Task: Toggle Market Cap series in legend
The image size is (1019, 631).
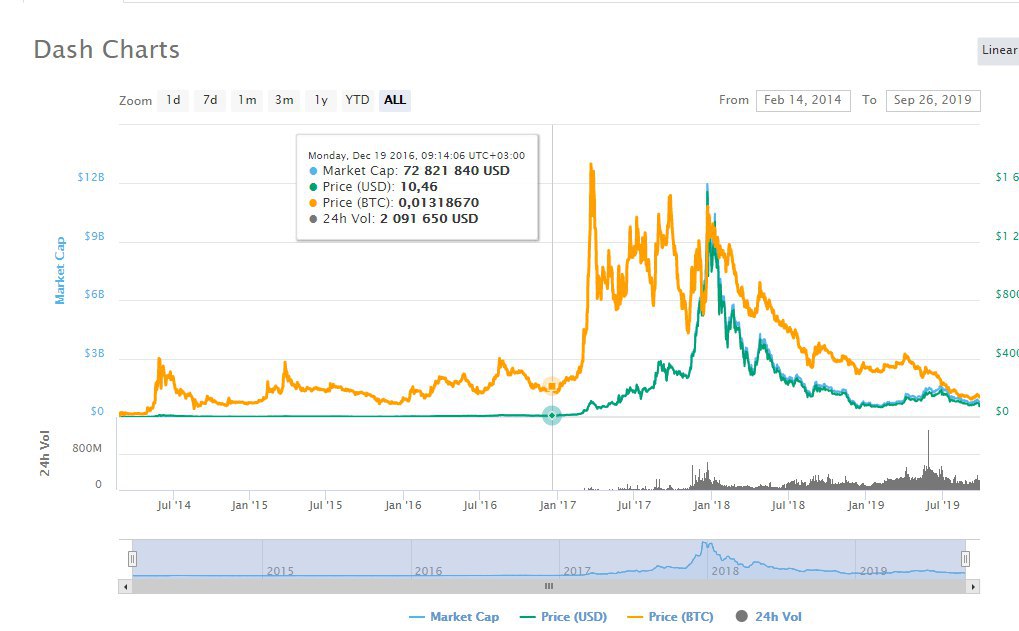Action: [454, 616]
